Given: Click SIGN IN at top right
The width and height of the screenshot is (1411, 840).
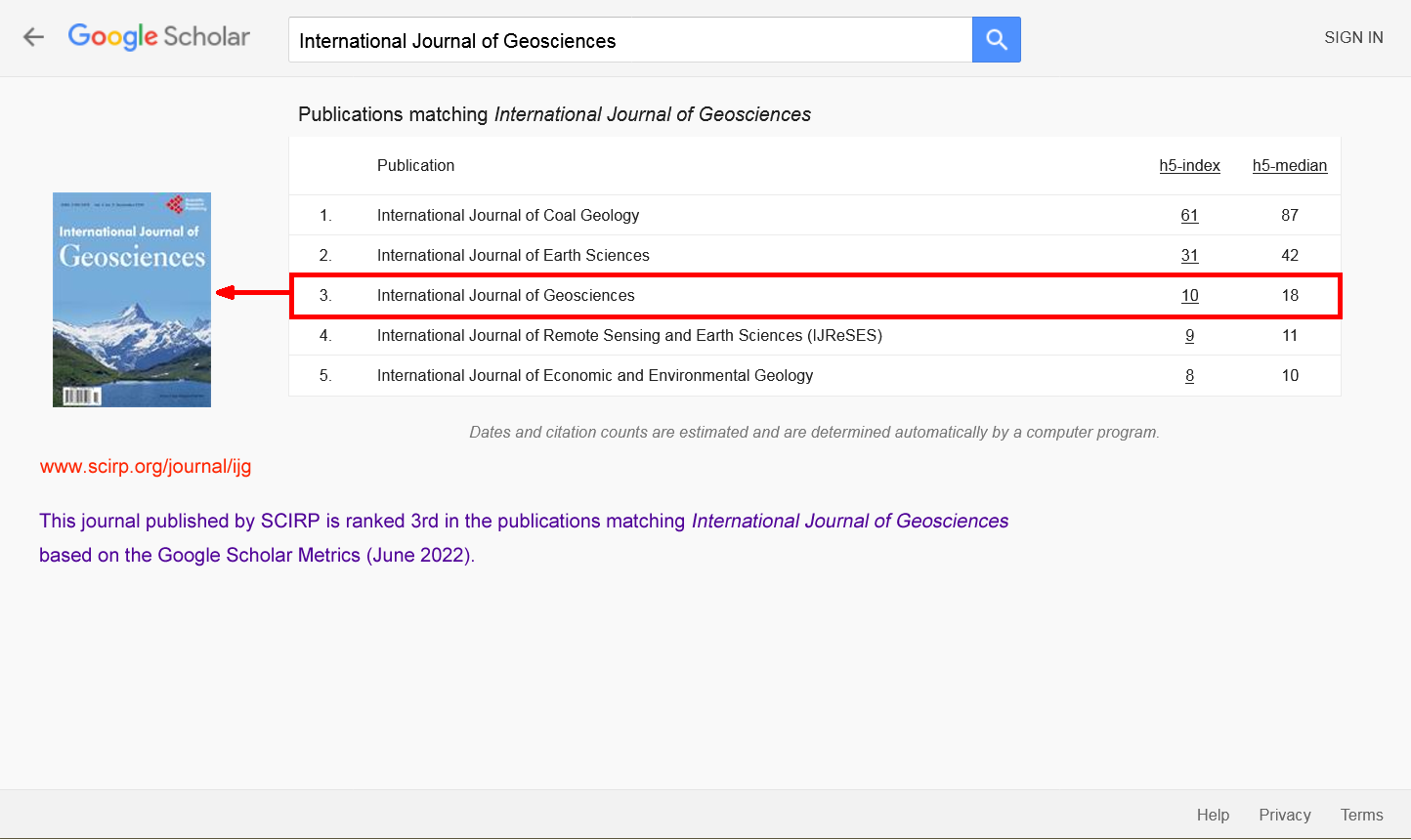Looking at the screenshot, I should point(1353,37).
